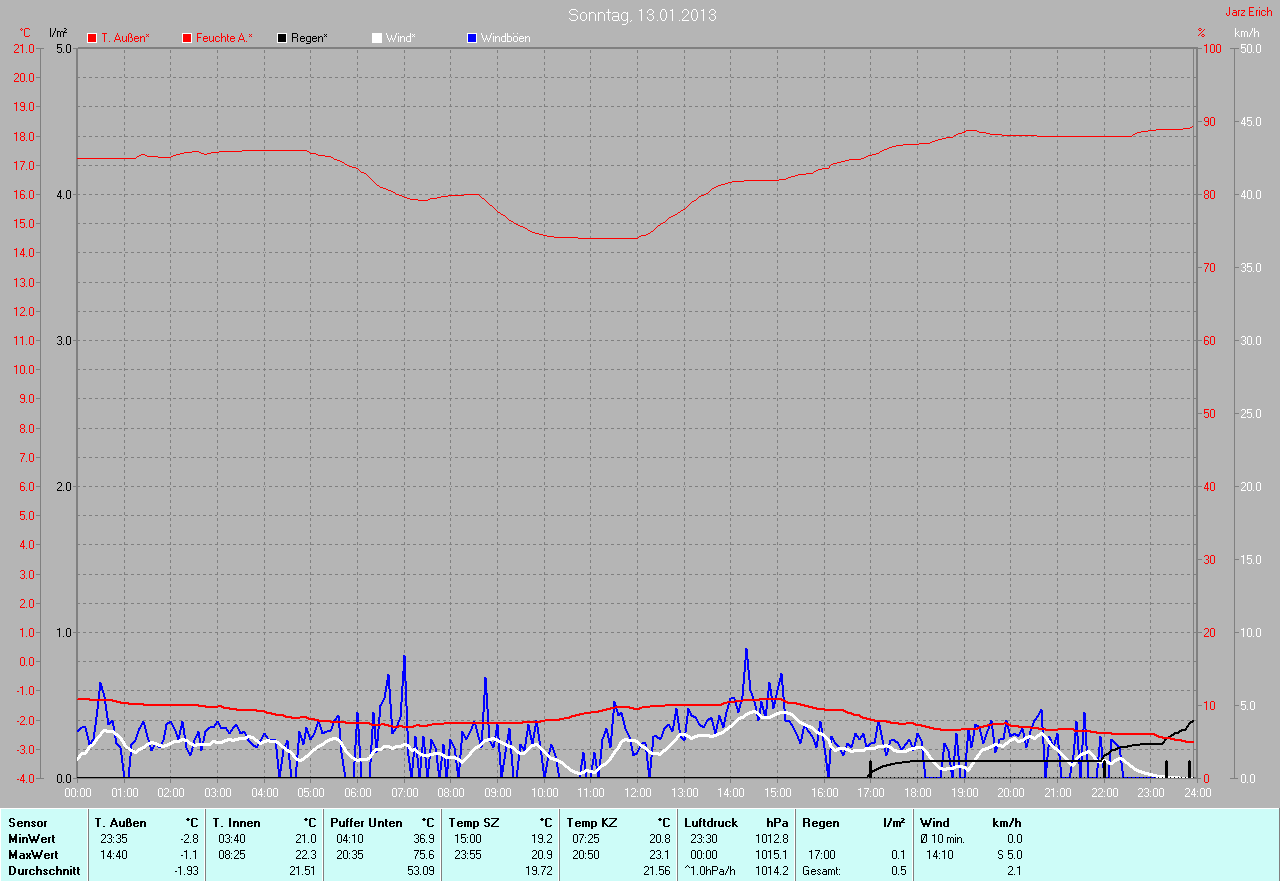Screen dimensions: 1280x881
Task: Click the "Puffer Unten" column header
Action: [367, 823]
